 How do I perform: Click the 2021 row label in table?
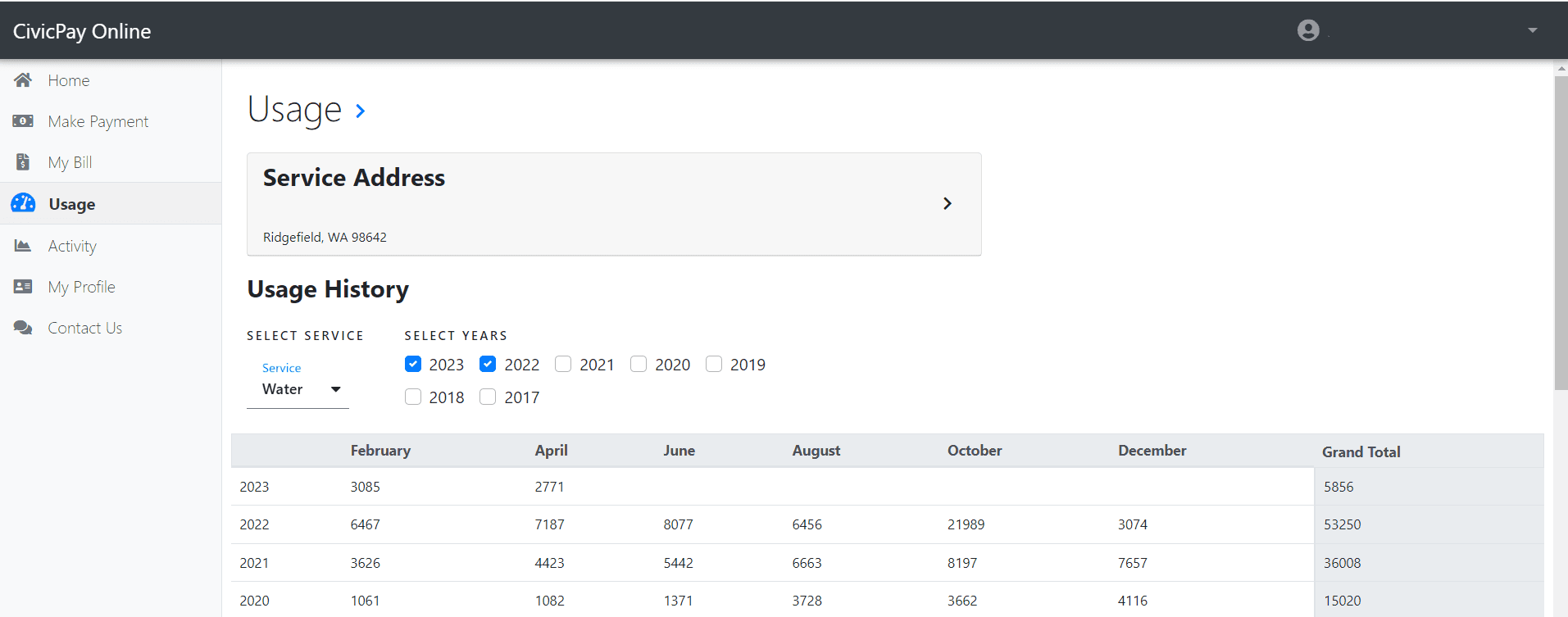coord(254,563)
